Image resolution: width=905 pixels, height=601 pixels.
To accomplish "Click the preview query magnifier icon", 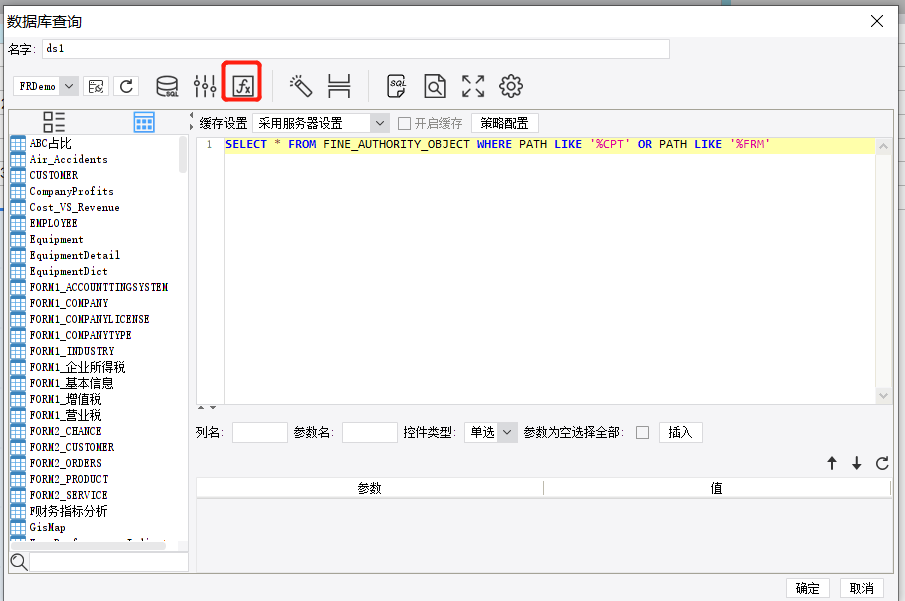I will [435, 87].
